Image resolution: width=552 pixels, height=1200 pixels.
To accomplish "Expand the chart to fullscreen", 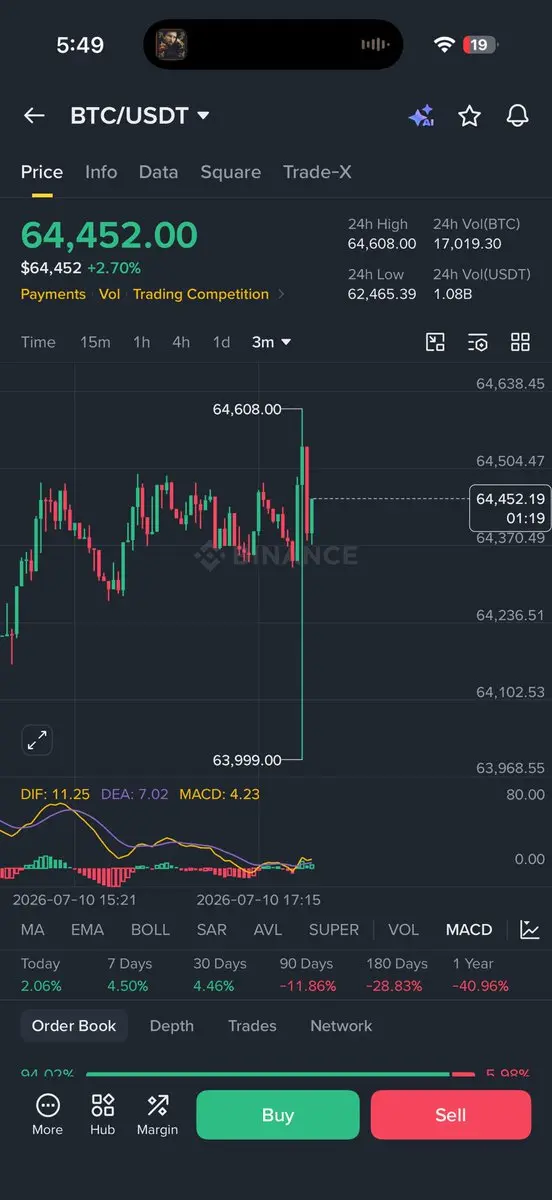I will tap(37, 741).
